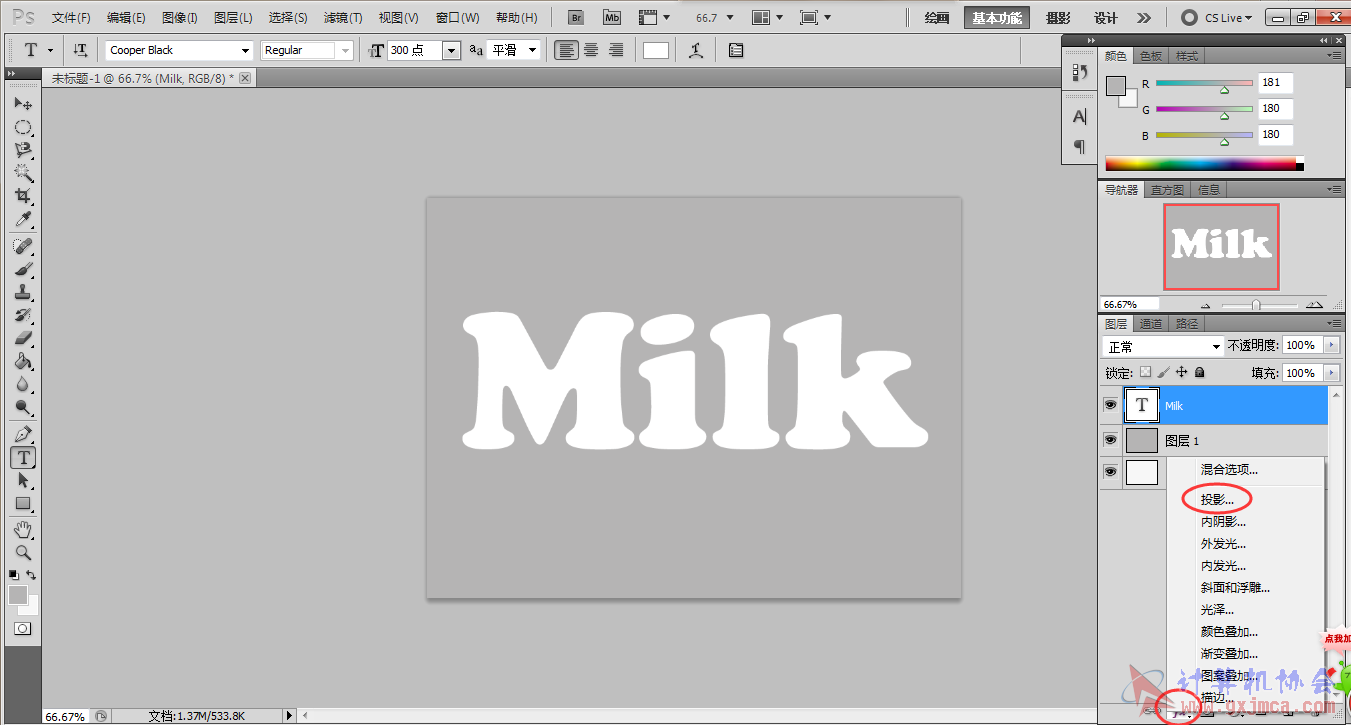The width and height of the screenshot is (1351, 725).
Task: Open the 滤镜(T) menu
Action: coord(343,18)
